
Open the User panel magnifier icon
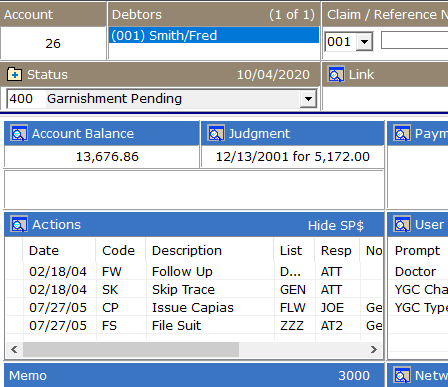[402, 224]
